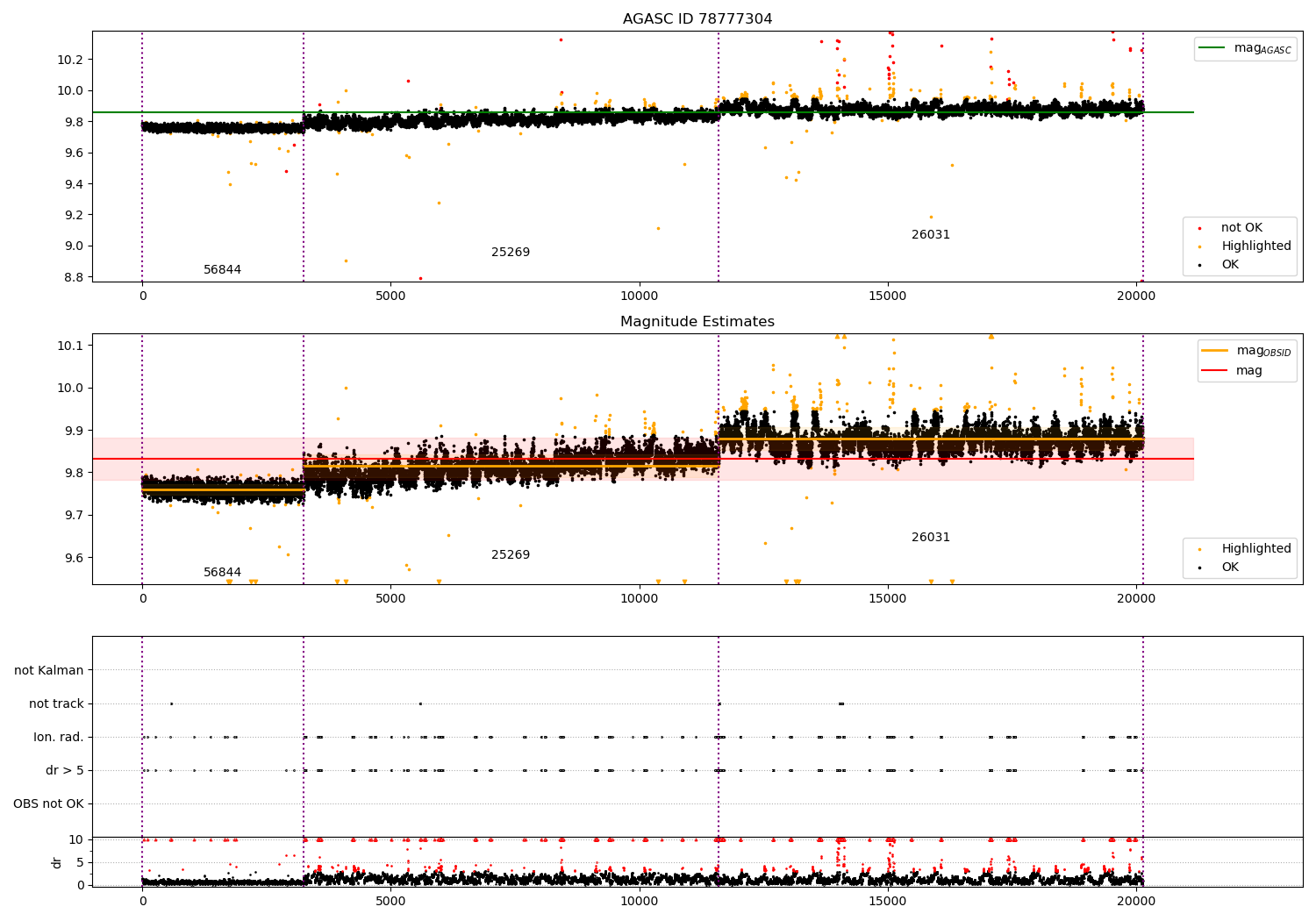Viewport: 1316px width, 921px height.
Task: Click x-axis tick "20000" under the middle plot
Action: click(1136, 599)
